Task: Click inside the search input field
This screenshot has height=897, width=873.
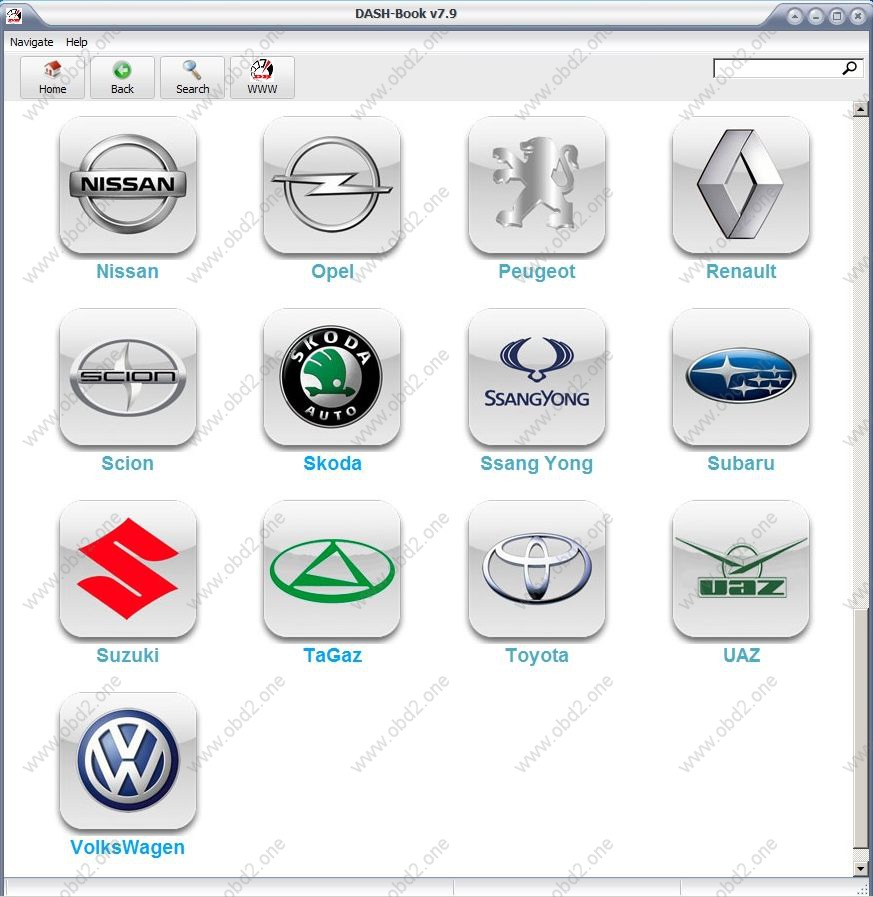Action: 777,68
